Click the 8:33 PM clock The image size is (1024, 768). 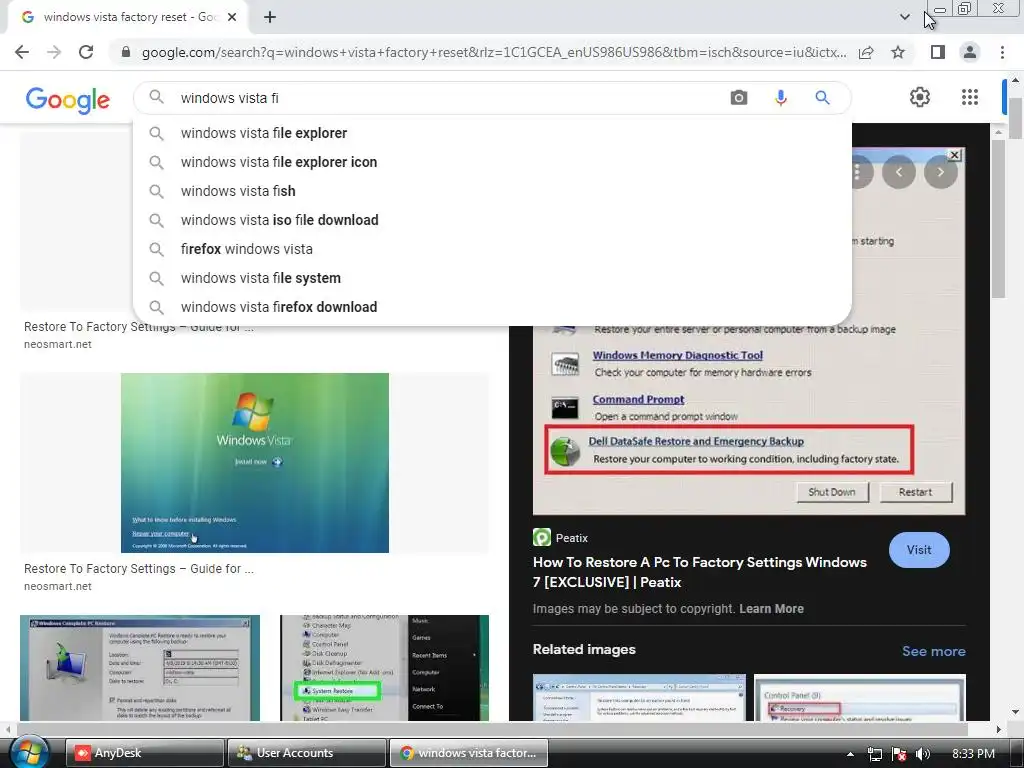click(973, 754)
